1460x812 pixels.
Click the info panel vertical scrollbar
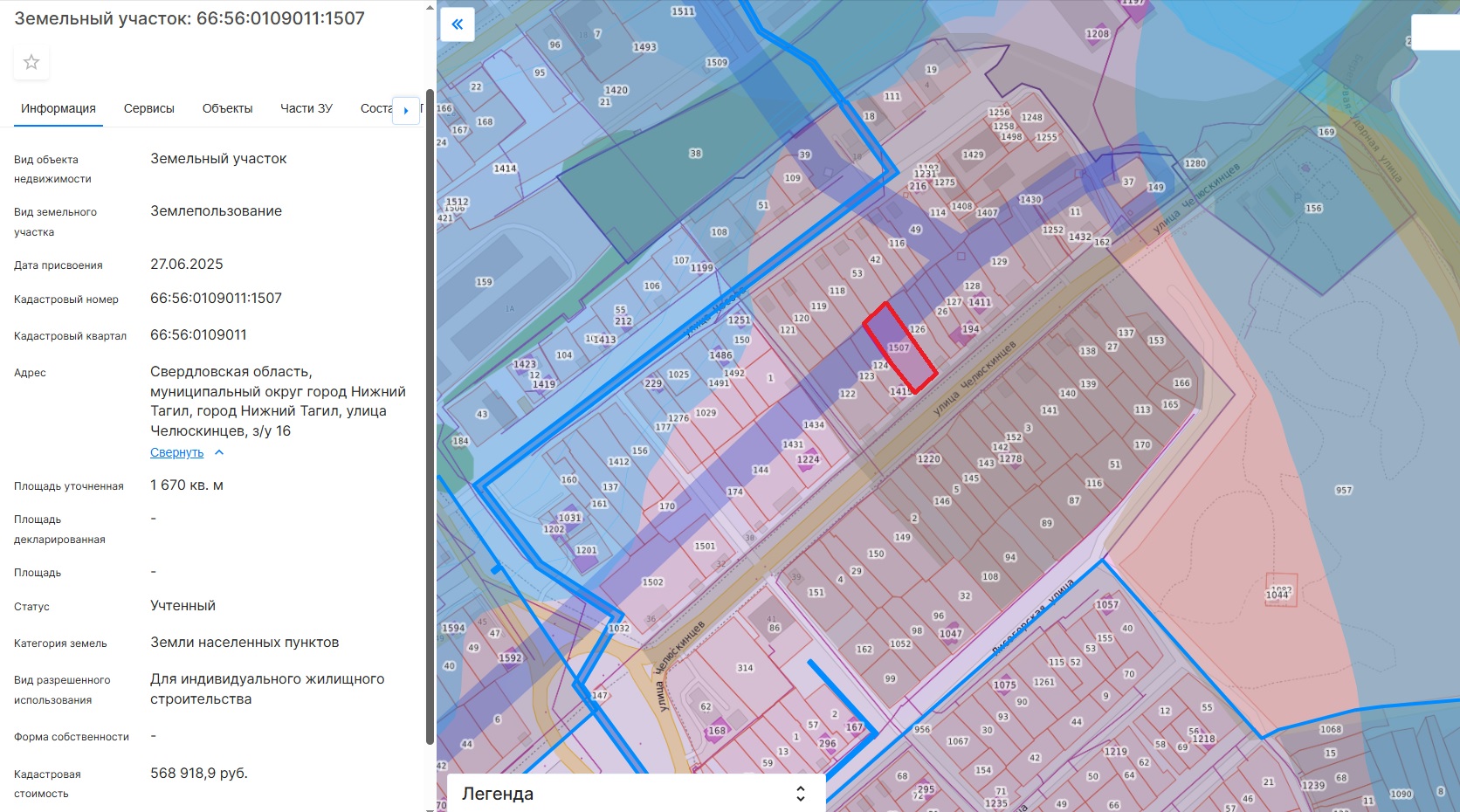coord(430,416)
